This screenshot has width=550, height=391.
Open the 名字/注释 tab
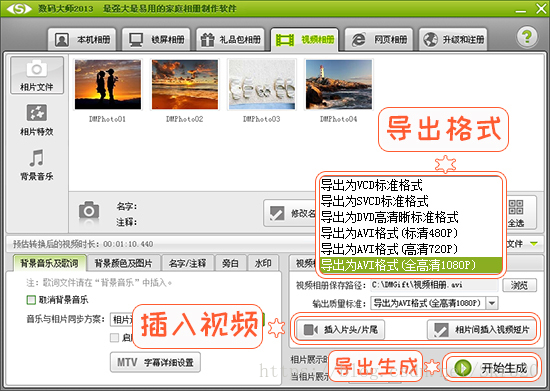[187, 263]
